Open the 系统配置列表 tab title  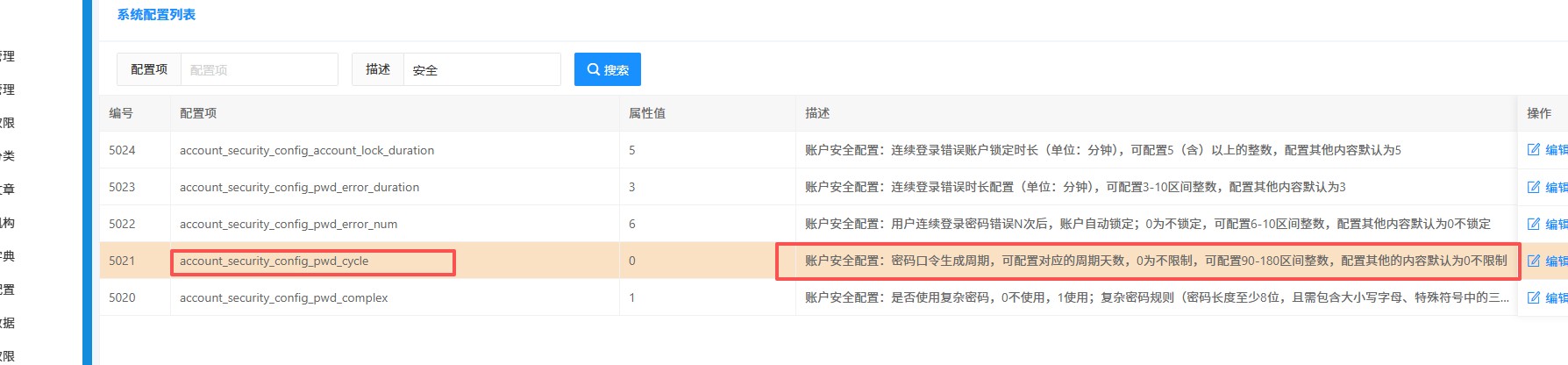(x=156, y=15)
